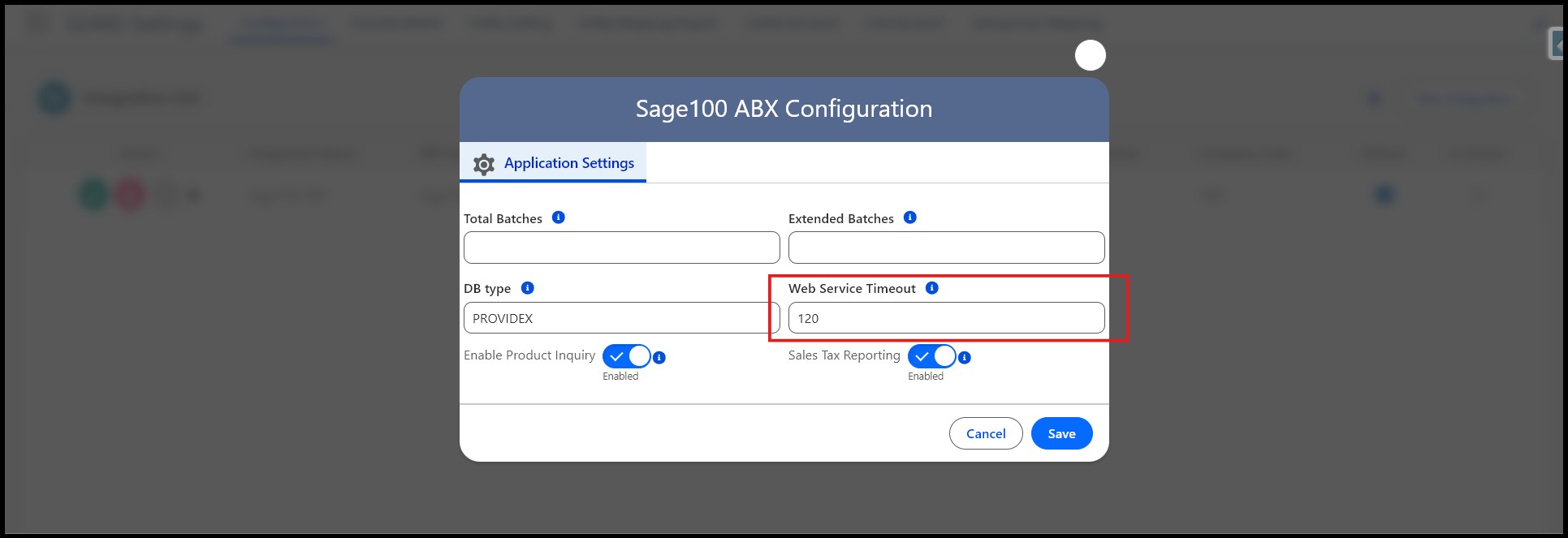Click the green circular icon in background row
The width and height of the screenshot is (1568, 538).
93,196
